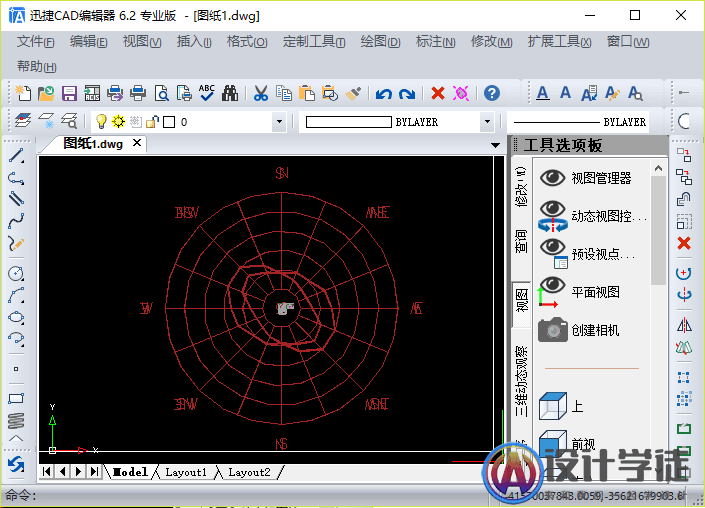
Task: Open a drawing with the Open icon
Action: (46, 94)
